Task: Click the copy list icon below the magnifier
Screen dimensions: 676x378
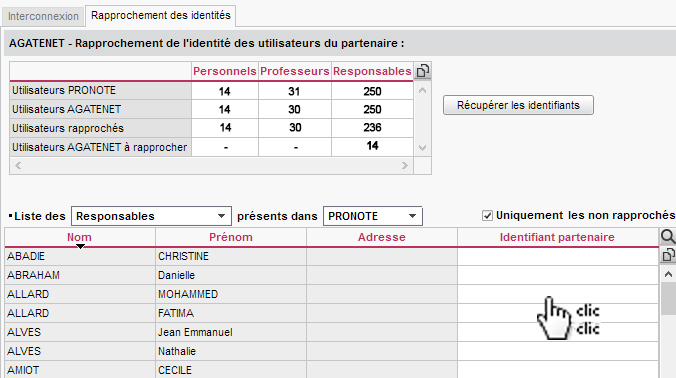Action: pyautogui.click(x=667, y=255)
